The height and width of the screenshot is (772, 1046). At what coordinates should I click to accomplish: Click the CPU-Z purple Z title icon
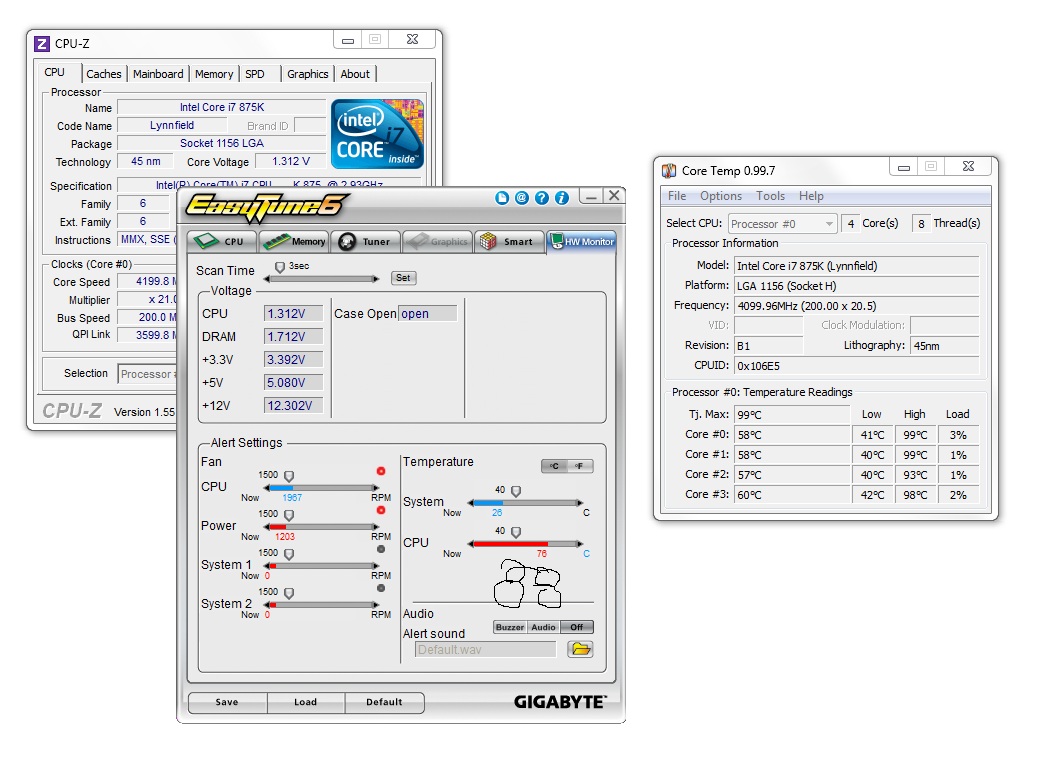click(x=41, y=44)
